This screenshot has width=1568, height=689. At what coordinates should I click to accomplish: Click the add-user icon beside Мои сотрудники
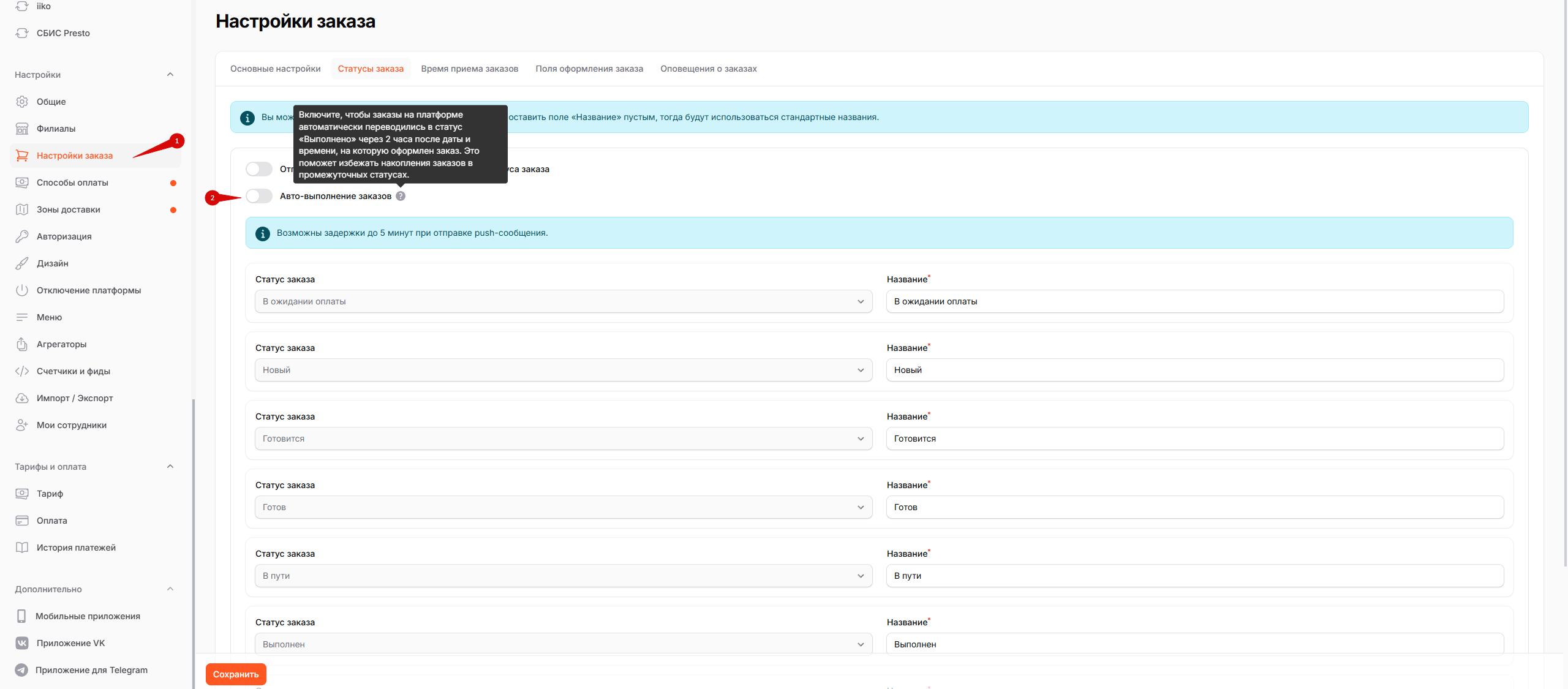click(22, 425)
